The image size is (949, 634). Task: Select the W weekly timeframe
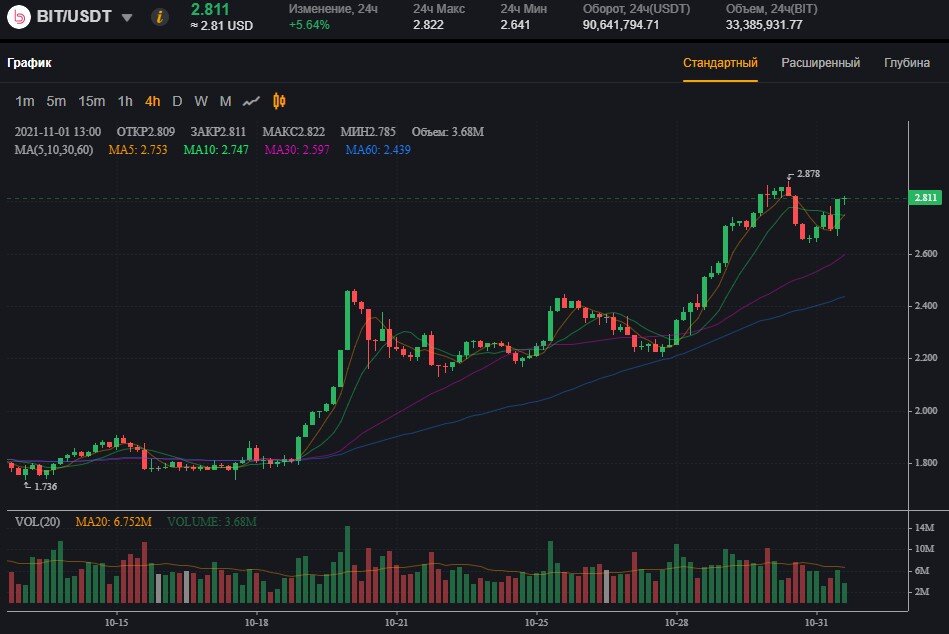(201, 101)
